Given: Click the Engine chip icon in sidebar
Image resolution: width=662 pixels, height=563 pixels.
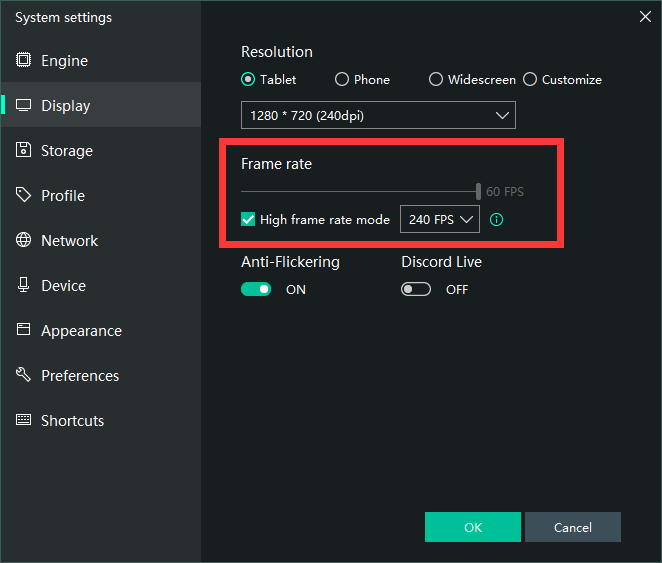Looking at the screenshot, I should 23,61.
